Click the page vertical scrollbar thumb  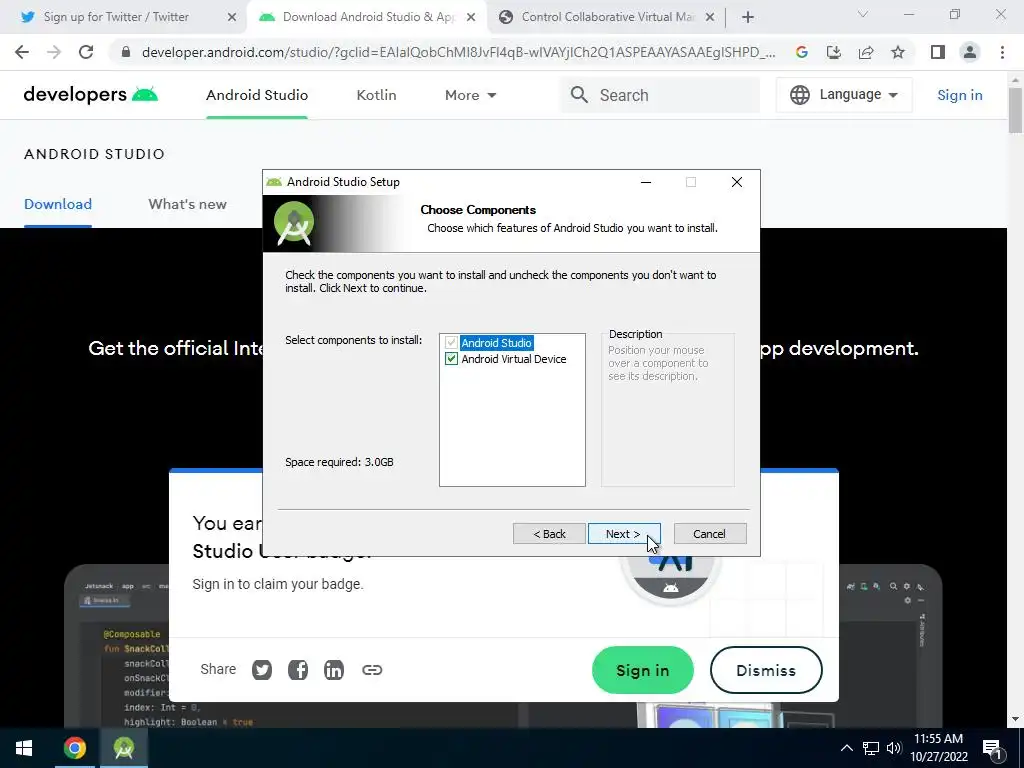[1015, 109]
